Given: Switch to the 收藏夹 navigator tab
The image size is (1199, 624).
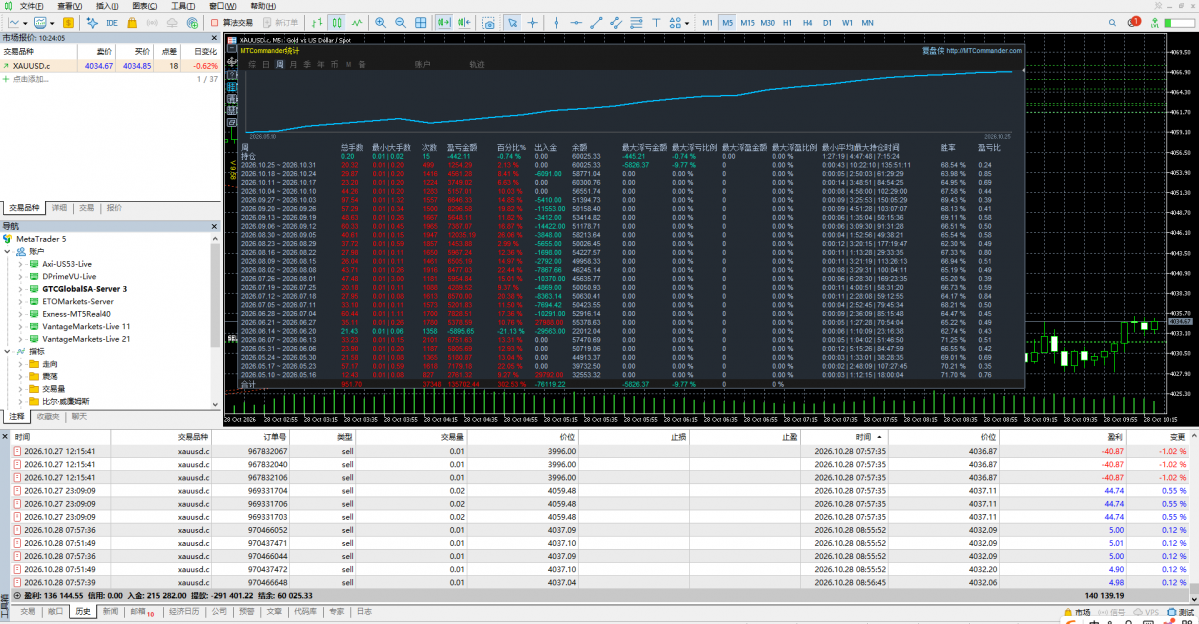Looking at the screenshot, I should [x=47, y=417].
